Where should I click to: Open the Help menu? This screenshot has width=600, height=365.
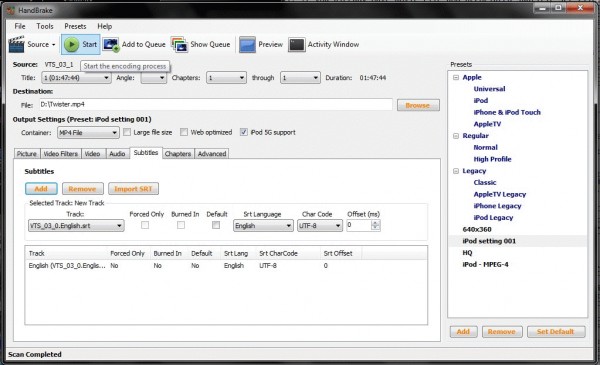[104, 26]
